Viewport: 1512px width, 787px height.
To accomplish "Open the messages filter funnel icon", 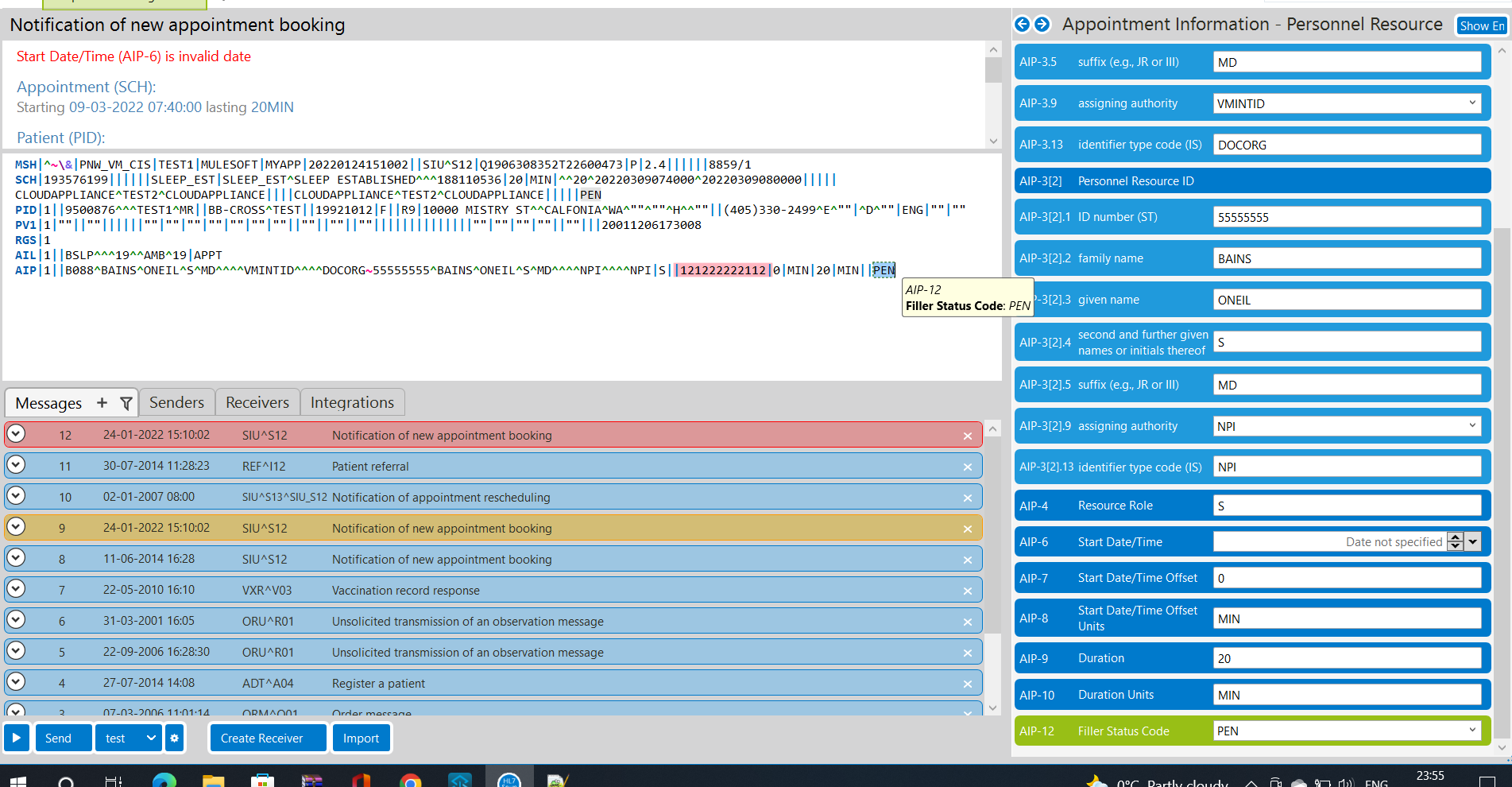I will pos(126,404).
